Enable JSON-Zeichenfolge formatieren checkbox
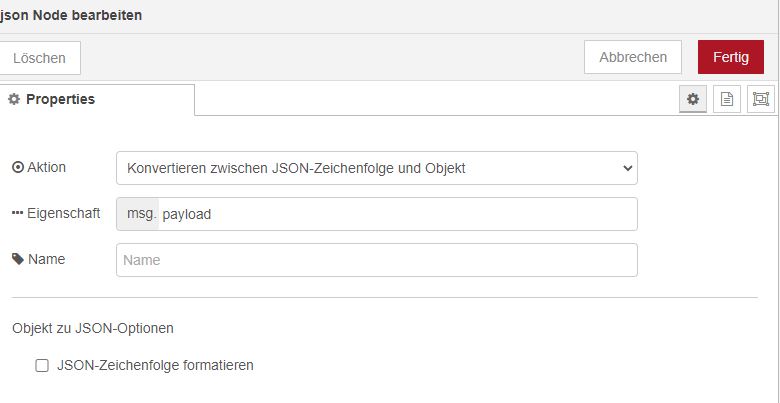 click(42, 366)
